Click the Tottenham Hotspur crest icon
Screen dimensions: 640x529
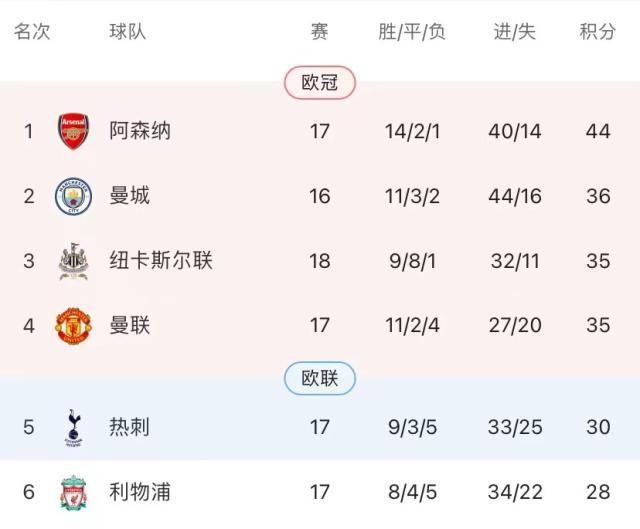[73, 427]
